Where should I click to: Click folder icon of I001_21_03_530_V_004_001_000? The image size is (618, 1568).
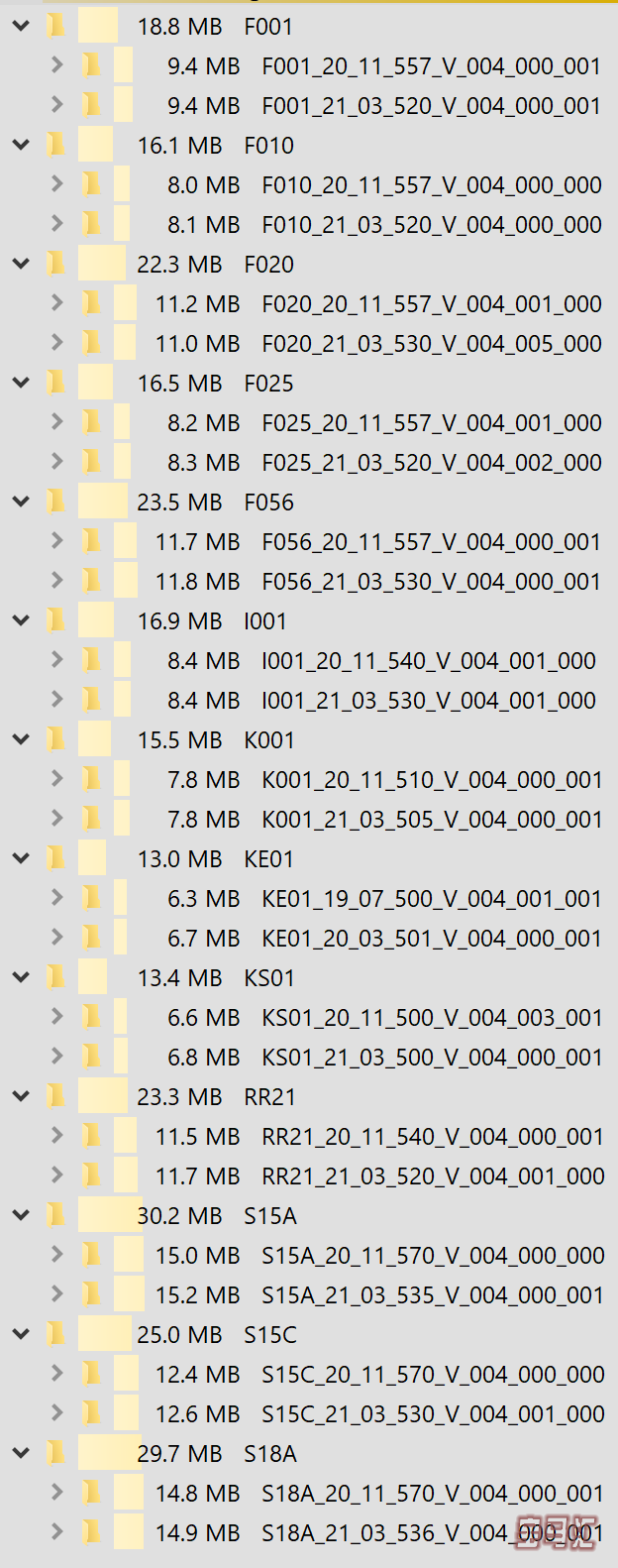coord(91,701)
